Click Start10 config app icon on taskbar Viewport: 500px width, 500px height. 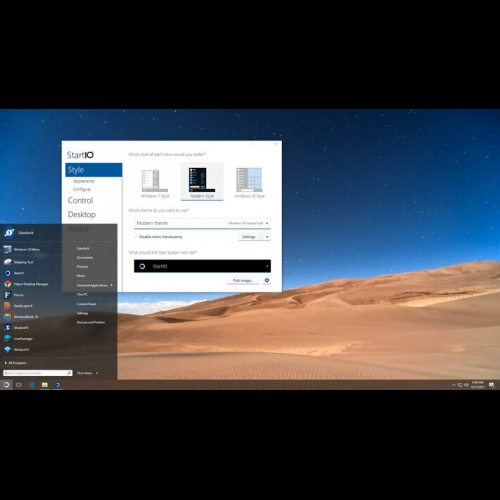[57, 385]
